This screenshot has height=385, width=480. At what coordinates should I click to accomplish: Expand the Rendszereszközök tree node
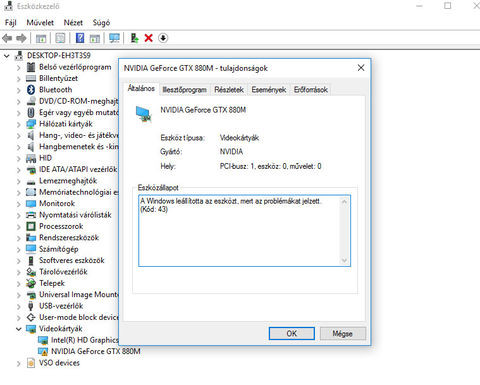(x=19, y=238)
